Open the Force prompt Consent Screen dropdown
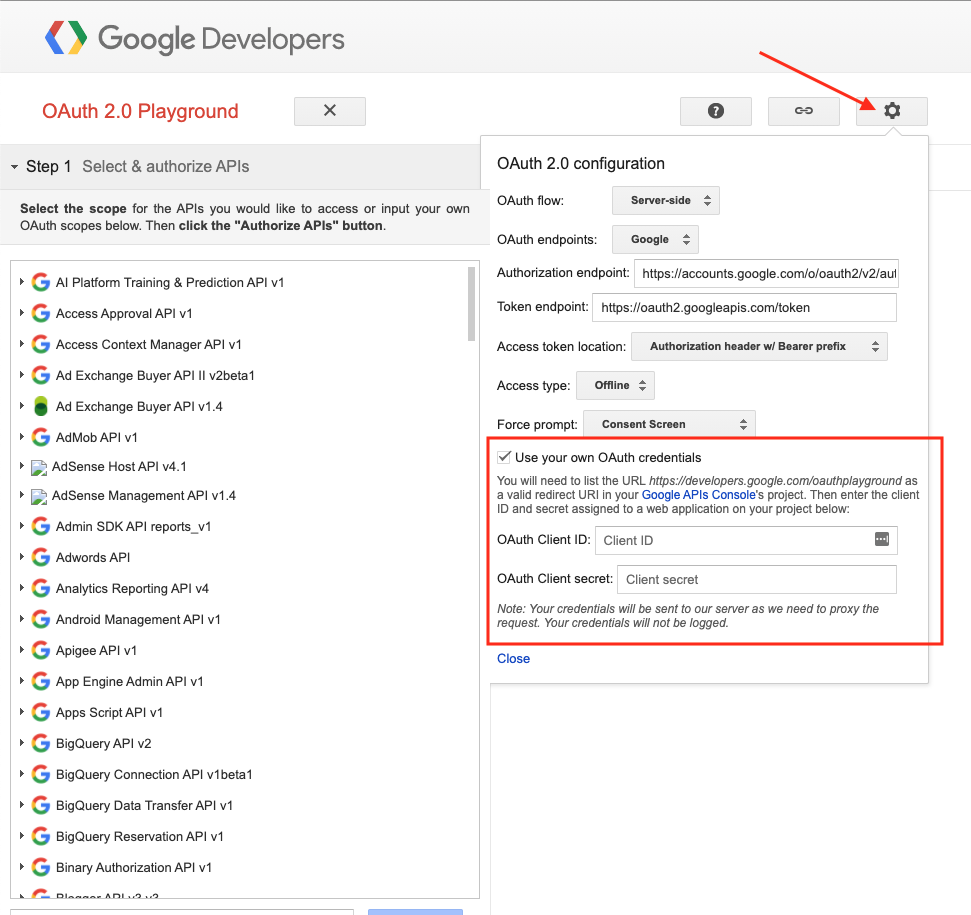 click(669, 425)
